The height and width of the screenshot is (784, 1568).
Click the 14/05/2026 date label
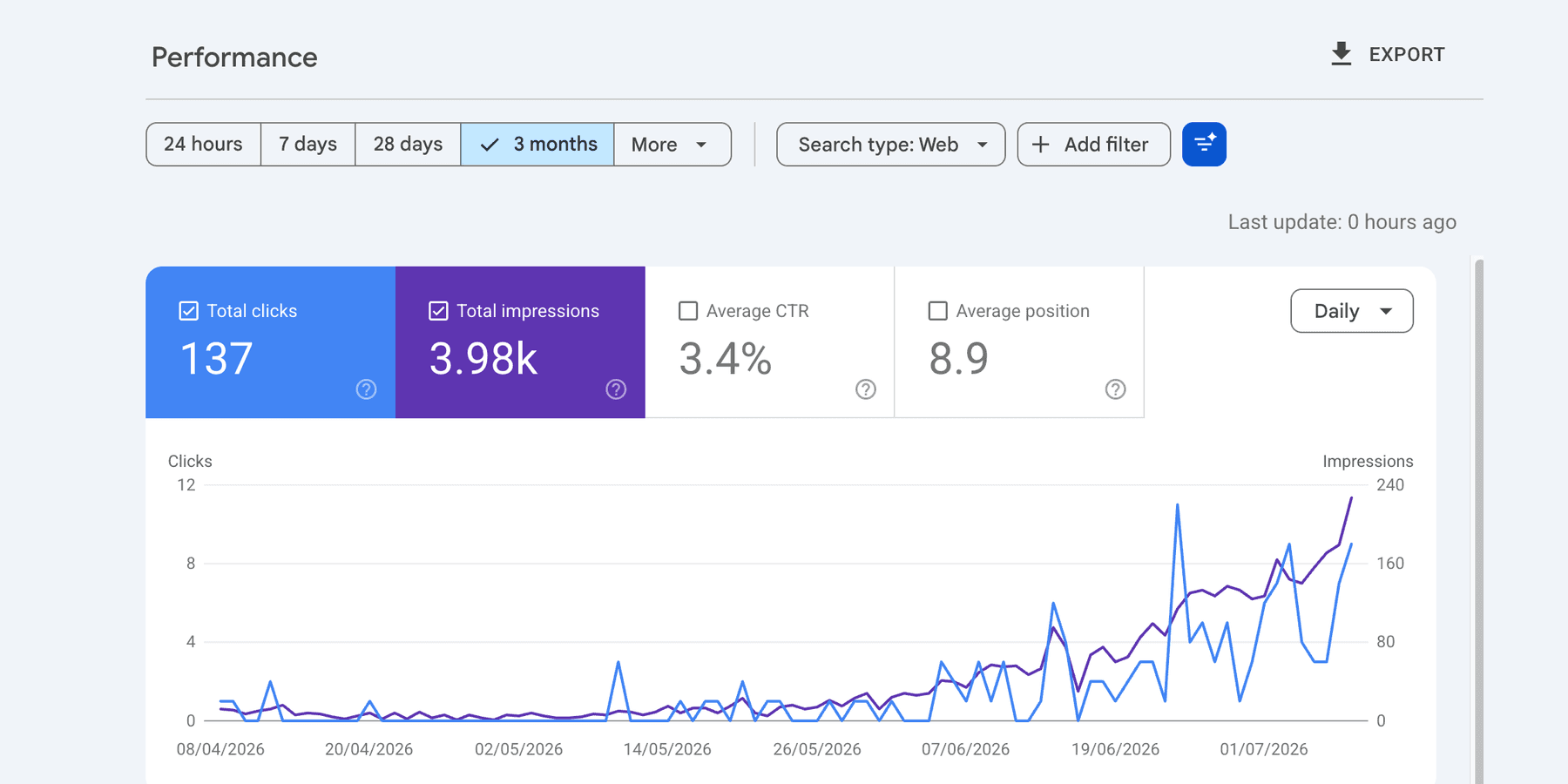pyautogui.click(x=667, y=749)
